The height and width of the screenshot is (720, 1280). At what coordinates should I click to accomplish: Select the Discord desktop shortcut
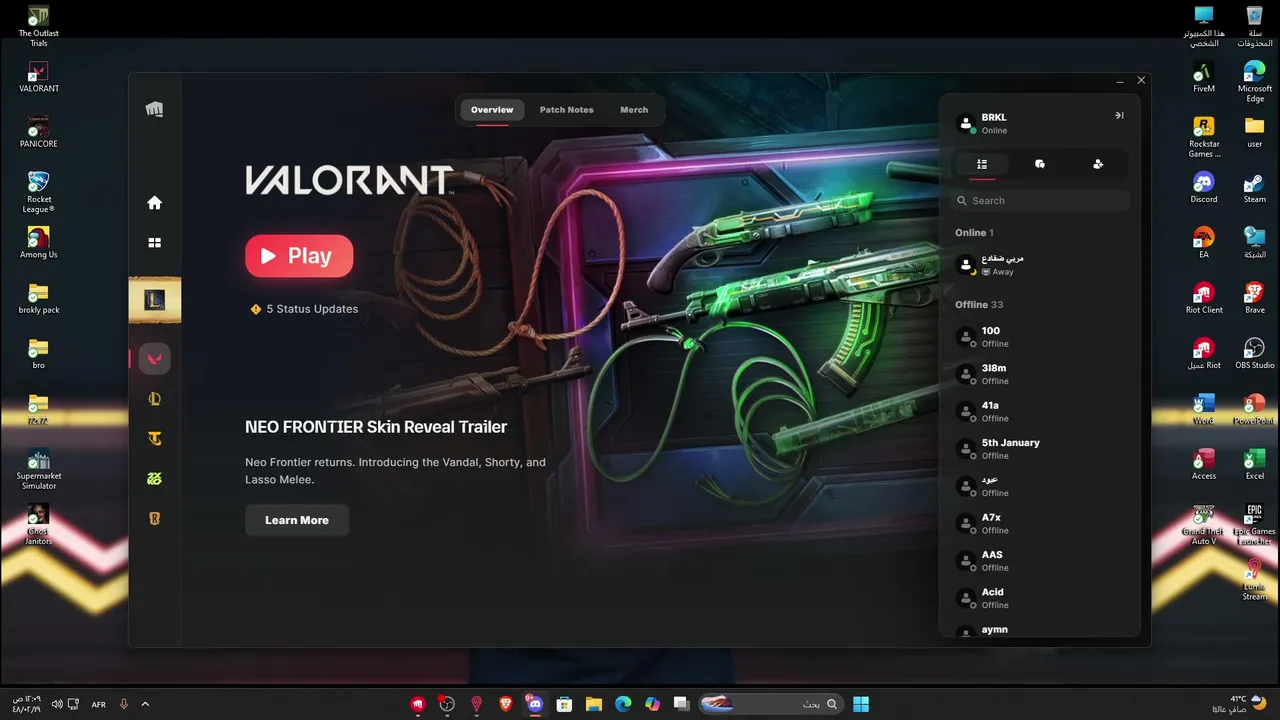click(1204, 187)
